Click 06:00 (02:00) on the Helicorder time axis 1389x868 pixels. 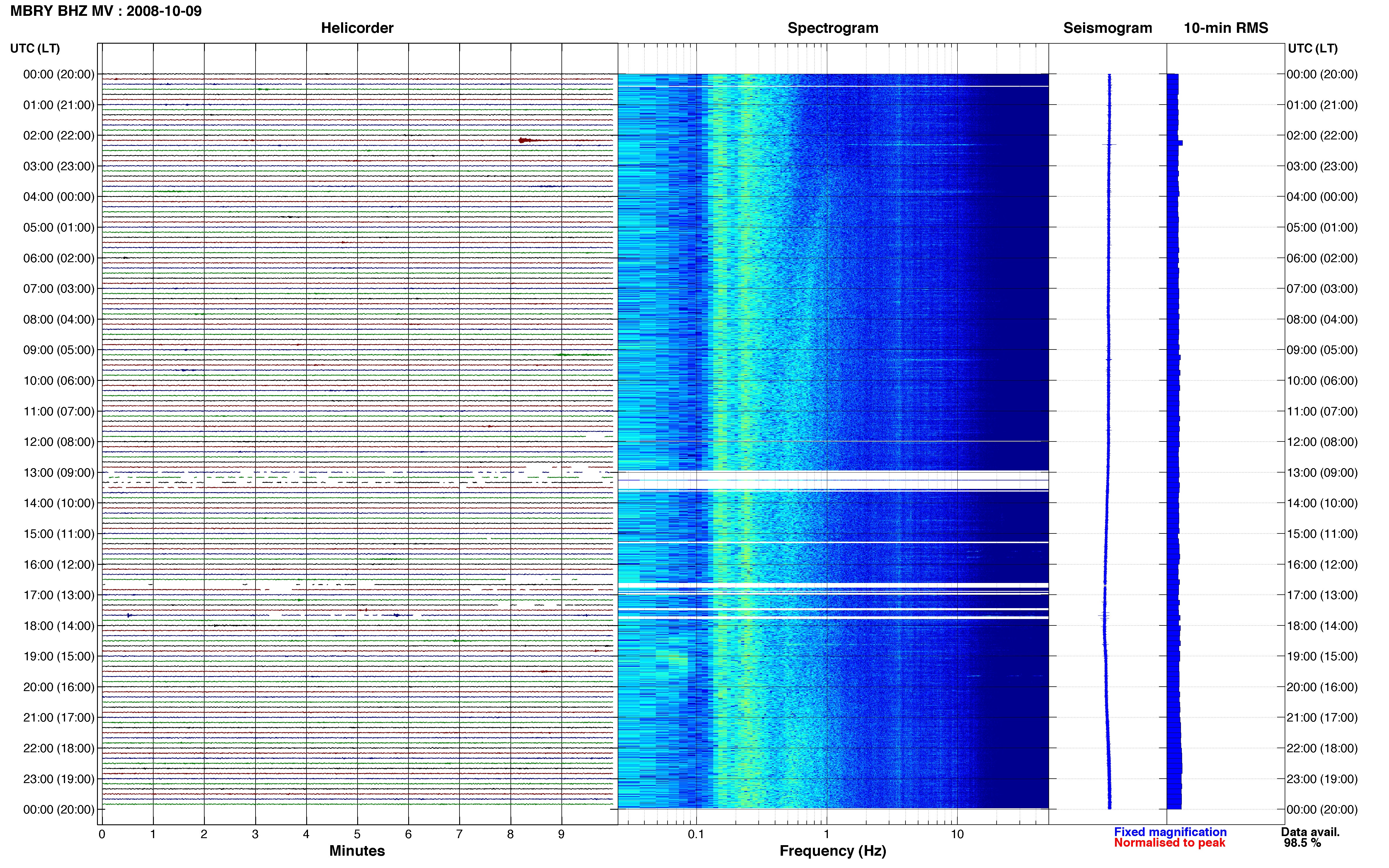pos(59,258)
